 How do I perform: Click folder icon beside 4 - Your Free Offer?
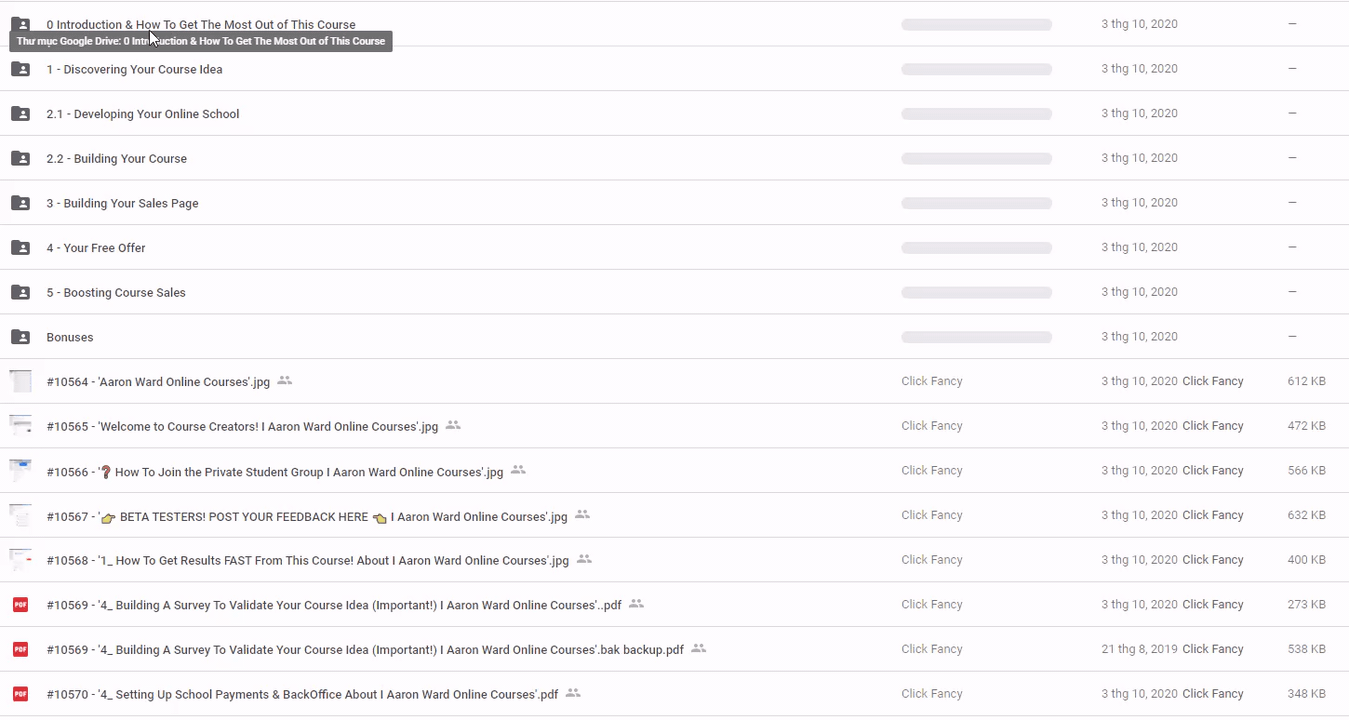(x=20, y=248)
